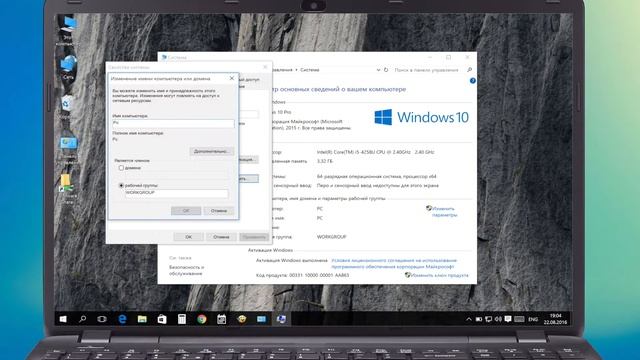Select the workgroup radio button
This screenshot has width=640, height=360.
tap(121, 185)
